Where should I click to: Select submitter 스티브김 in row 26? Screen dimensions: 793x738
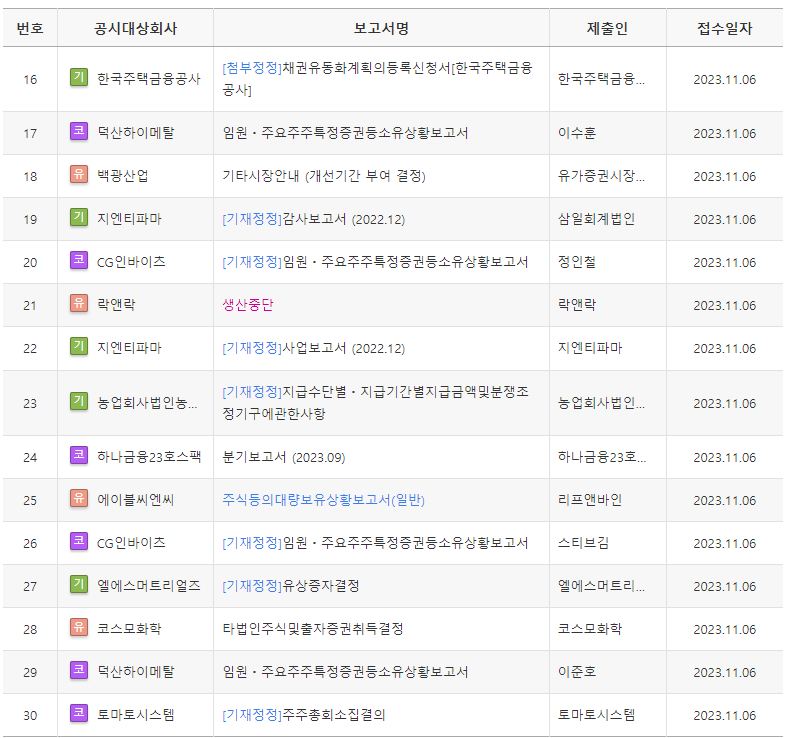[x=583, y=543]
